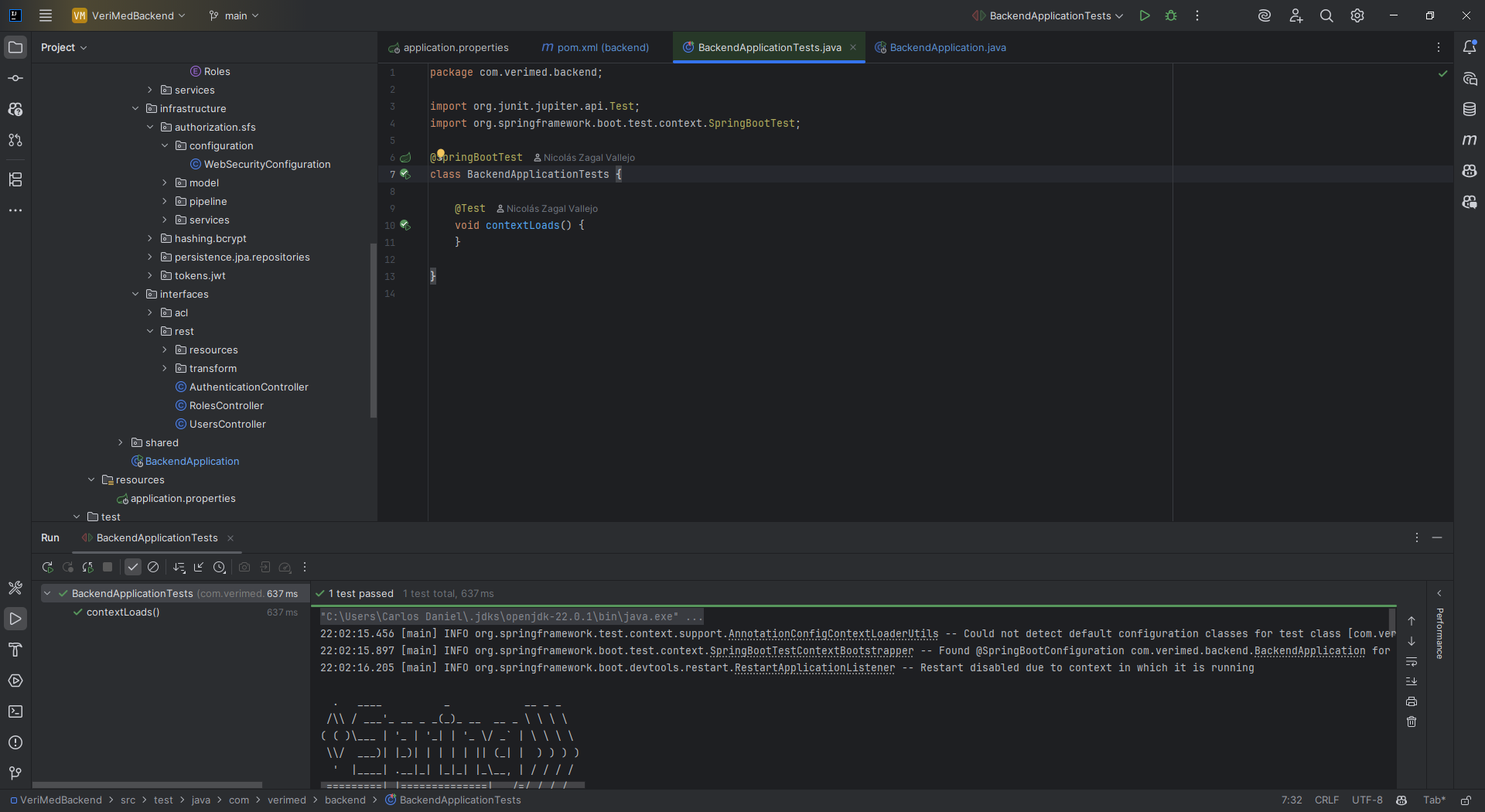Collapse the interfaces folder

coord(135,294)
